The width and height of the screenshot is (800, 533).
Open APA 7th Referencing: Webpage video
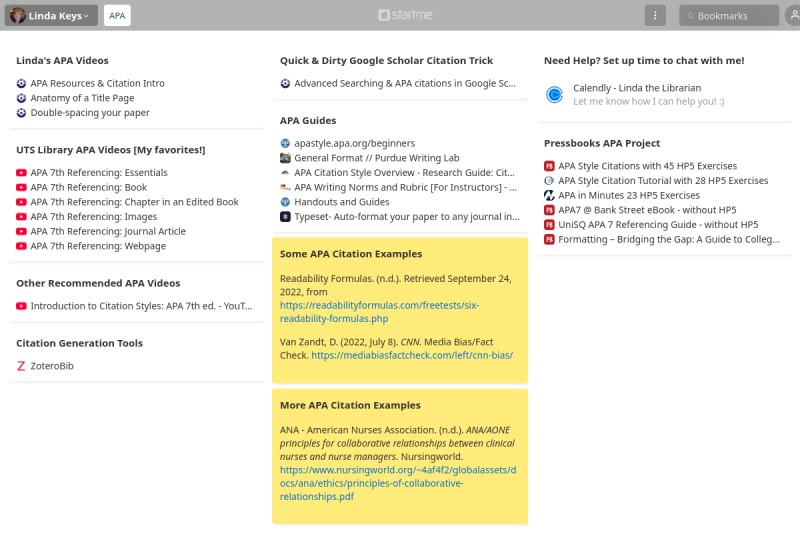pos(98,246)
